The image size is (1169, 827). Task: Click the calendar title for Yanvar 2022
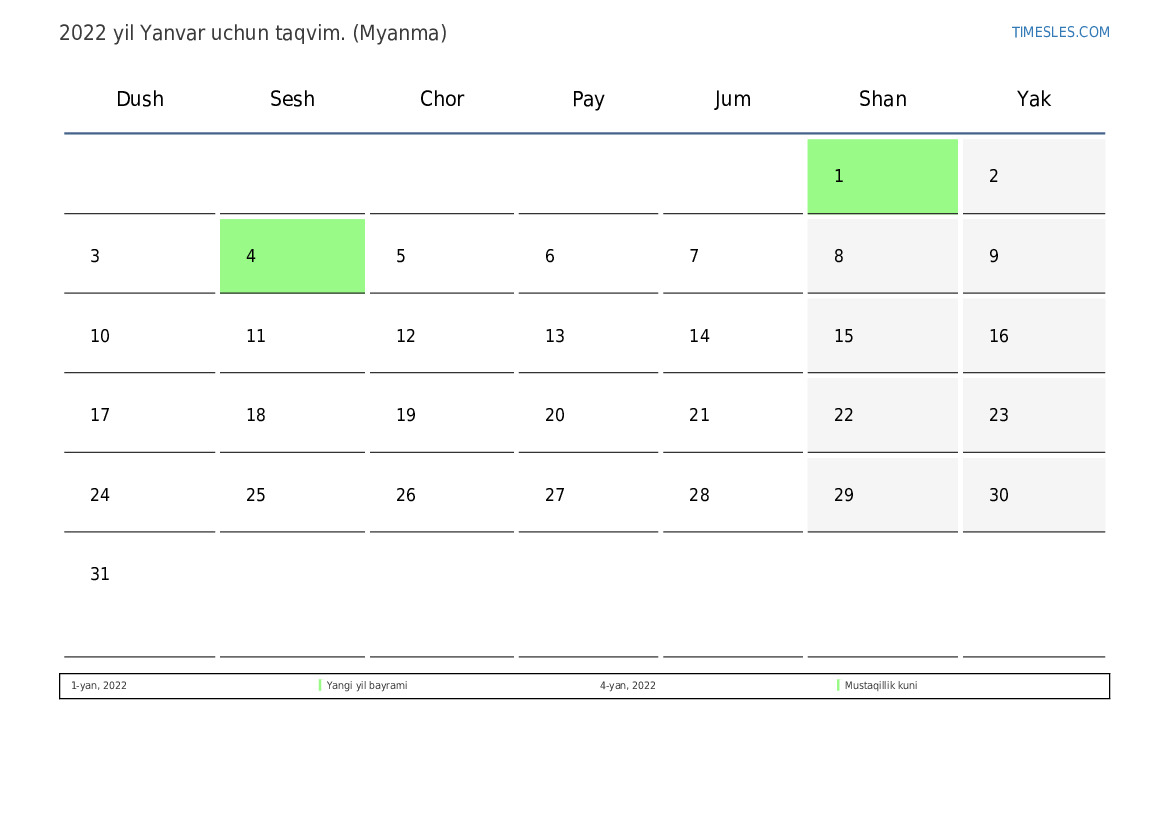pyautogui.click(x=253, y=33)
